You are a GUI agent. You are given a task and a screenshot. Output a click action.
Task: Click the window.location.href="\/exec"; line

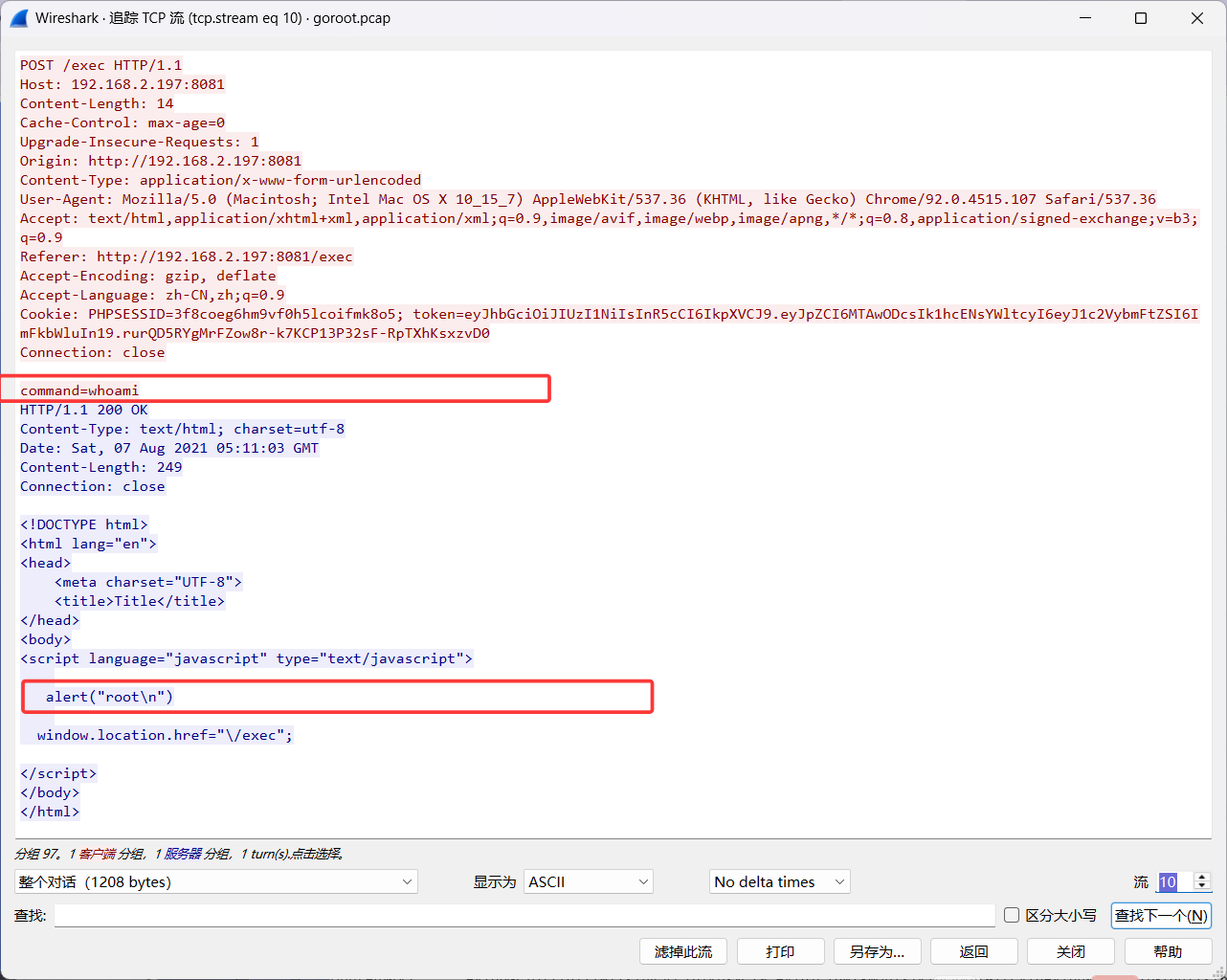(x=165, y=735)
